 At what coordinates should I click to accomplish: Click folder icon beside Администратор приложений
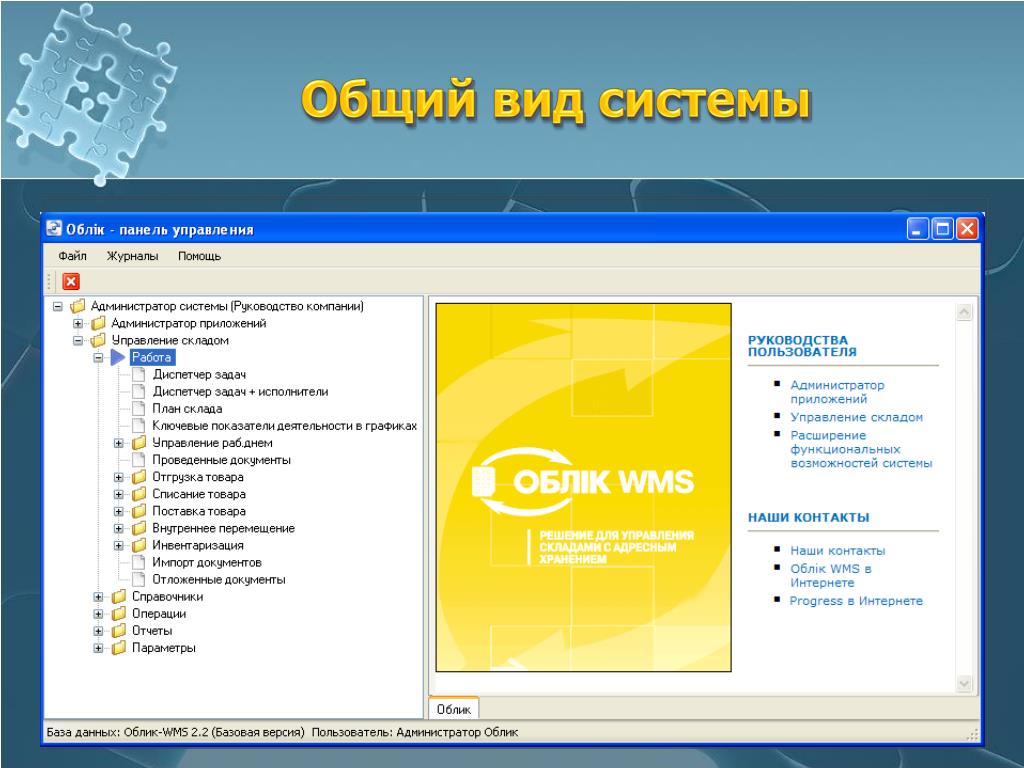point(98,323)
